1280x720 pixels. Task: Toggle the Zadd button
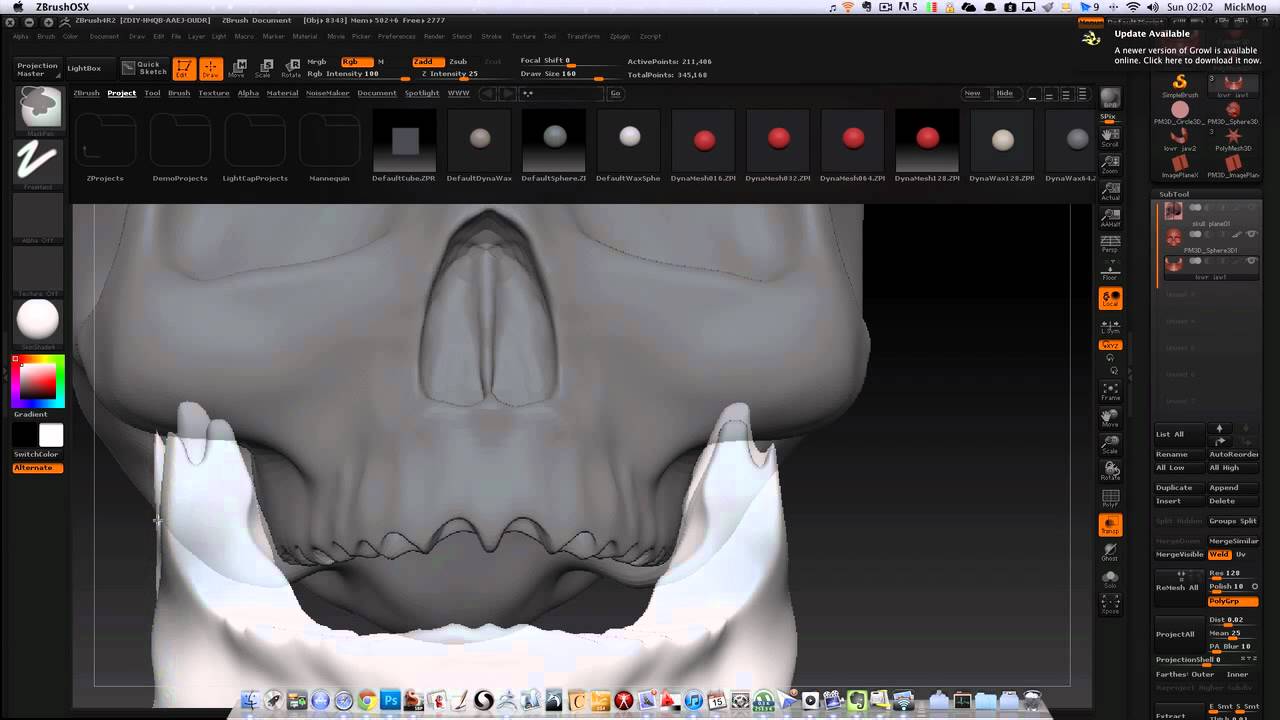point(423,61)
